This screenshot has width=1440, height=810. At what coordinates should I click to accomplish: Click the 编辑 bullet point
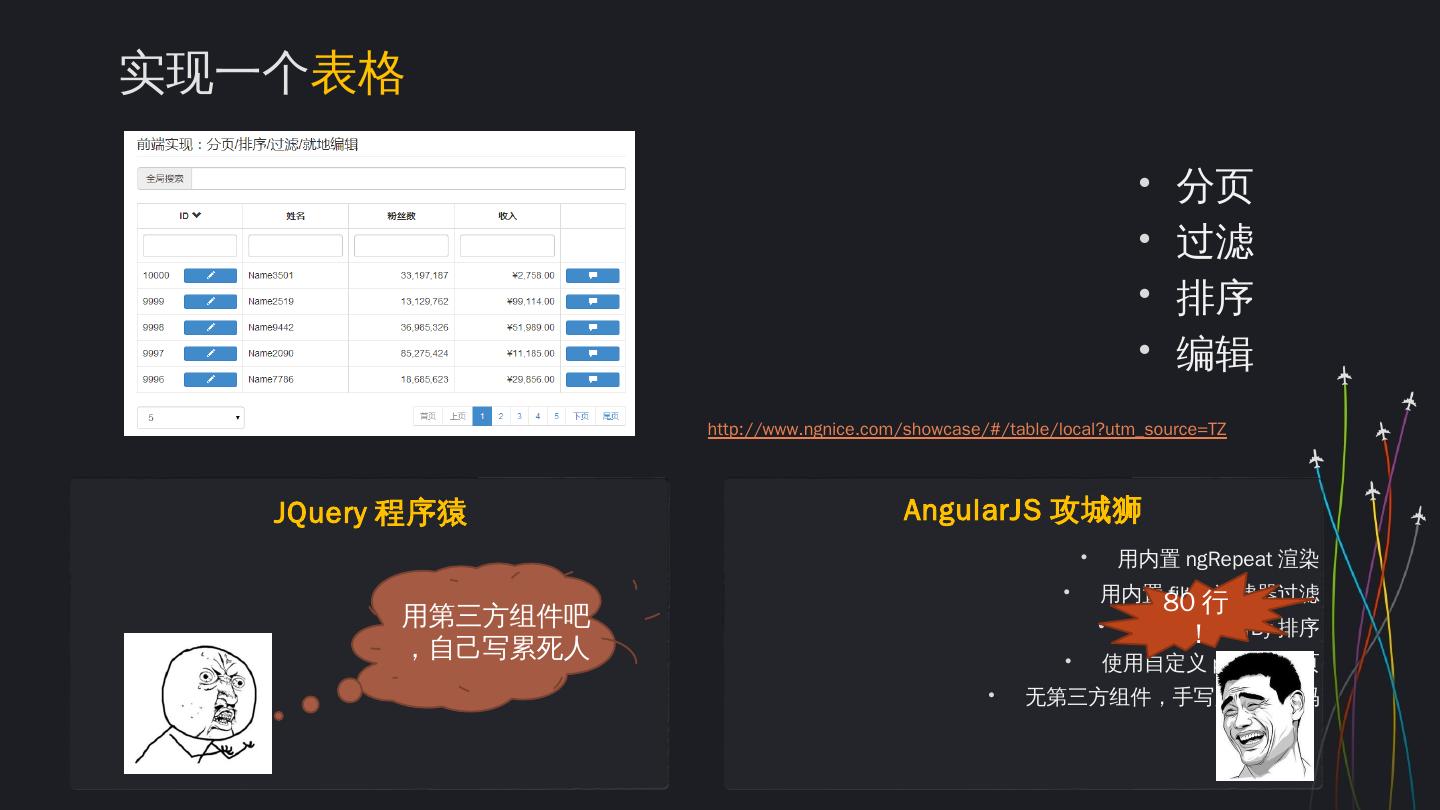(1215, 354)
